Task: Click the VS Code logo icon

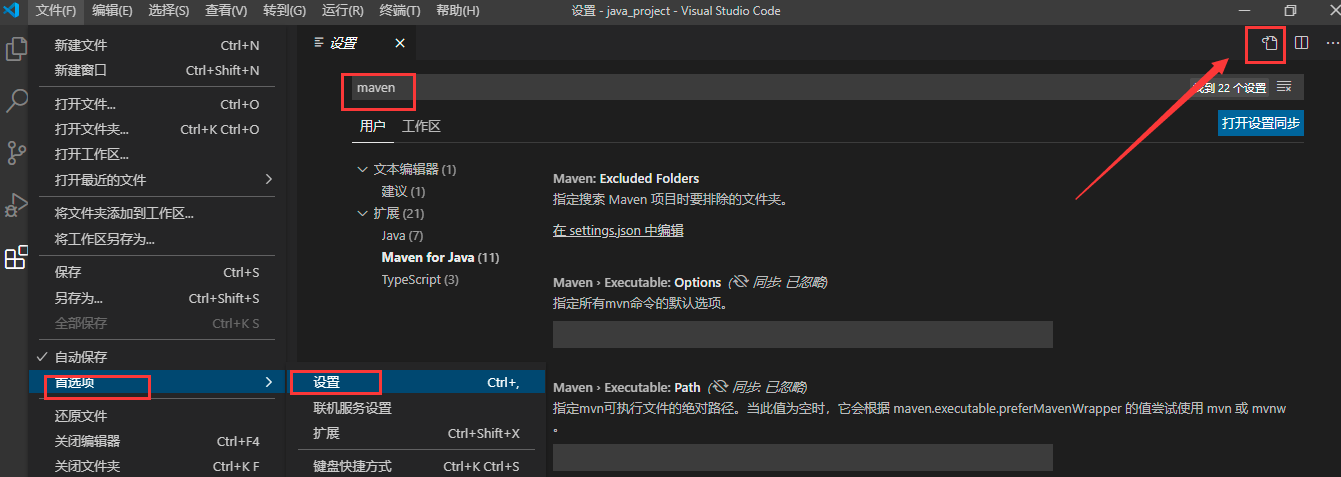Action: pos(12,11)
